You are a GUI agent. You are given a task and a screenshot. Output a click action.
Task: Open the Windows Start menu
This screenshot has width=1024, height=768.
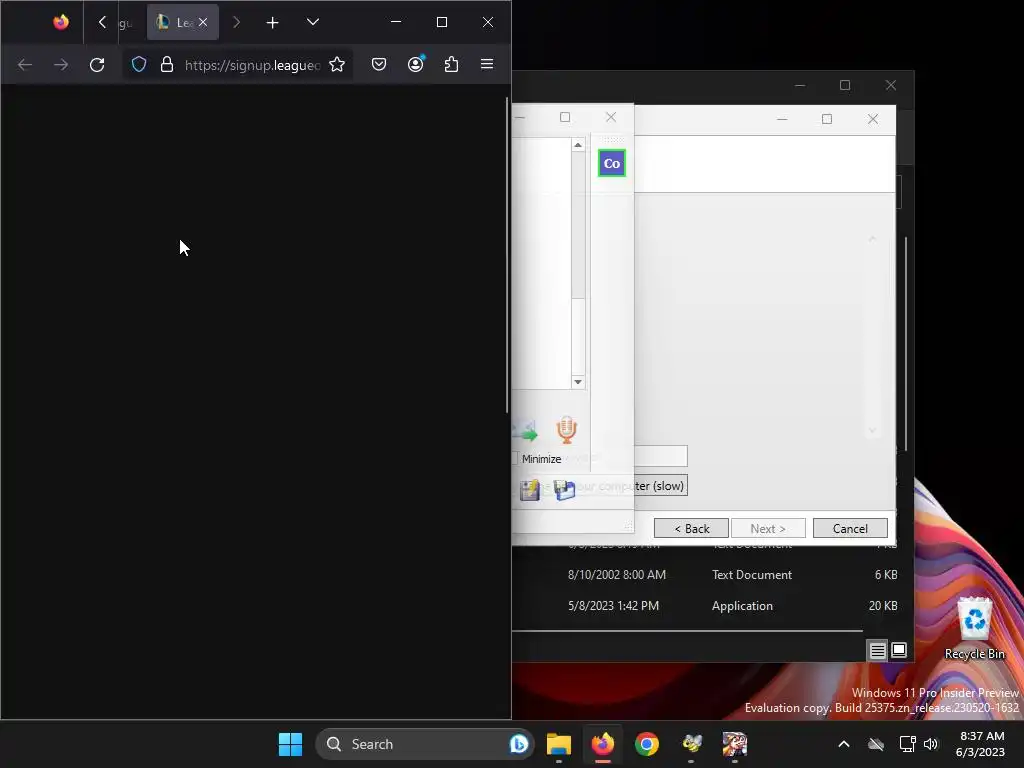291,744
